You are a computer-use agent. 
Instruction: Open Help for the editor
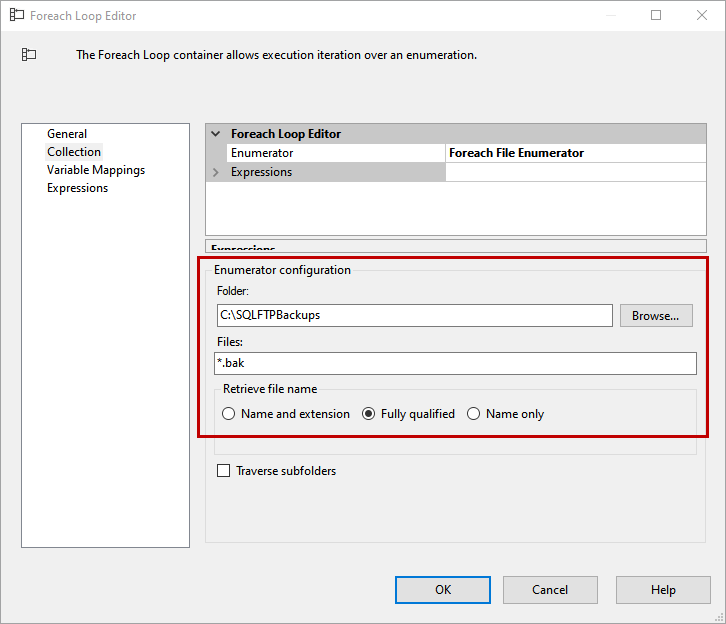coord(663,590)
